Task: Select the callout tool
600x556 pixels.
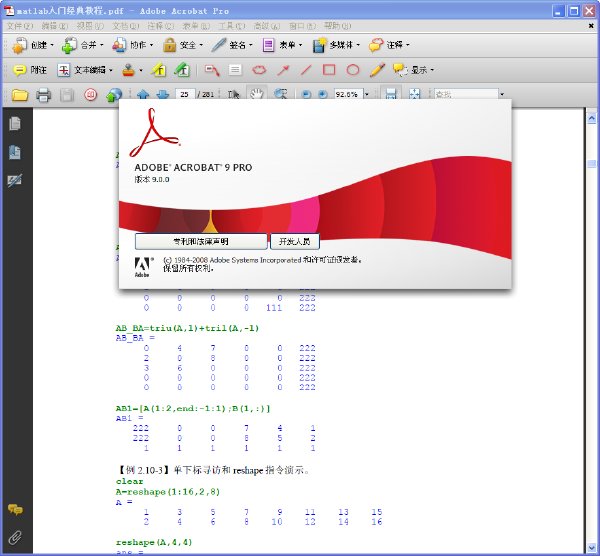Action: tap(212, 70)
